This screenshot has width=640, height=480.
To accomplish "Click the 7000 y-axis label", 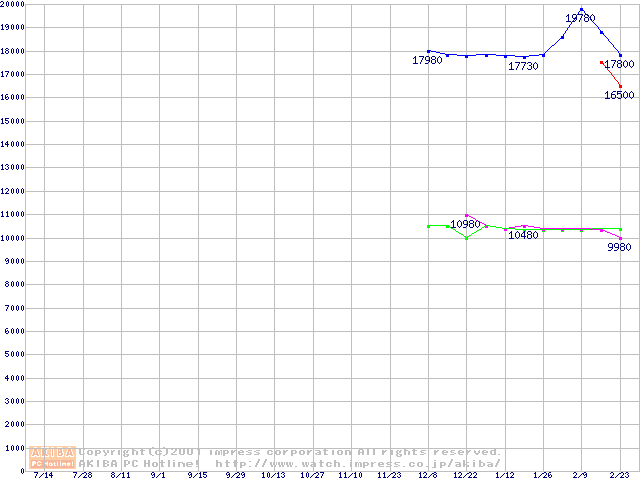I will (15, 308).
